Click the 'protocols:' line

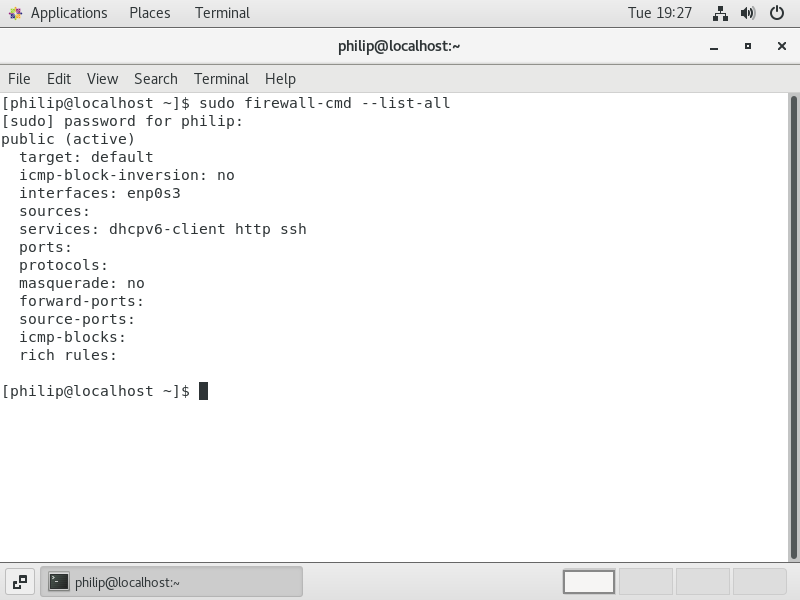(63, 265)
